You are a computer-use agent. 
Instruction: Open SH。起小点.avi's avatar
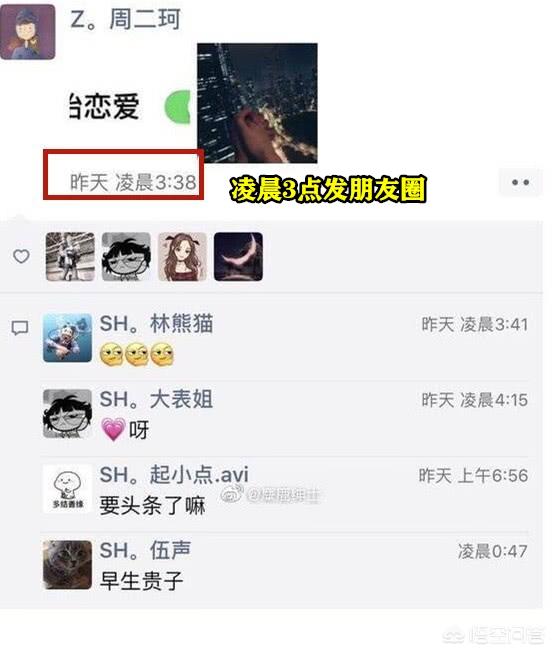(x=68, y=489)
